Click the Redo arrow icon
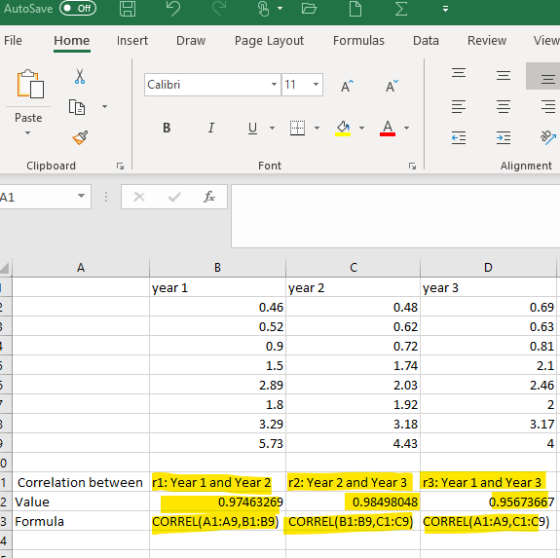Screen dimensions: 560x558 (219, 9)
